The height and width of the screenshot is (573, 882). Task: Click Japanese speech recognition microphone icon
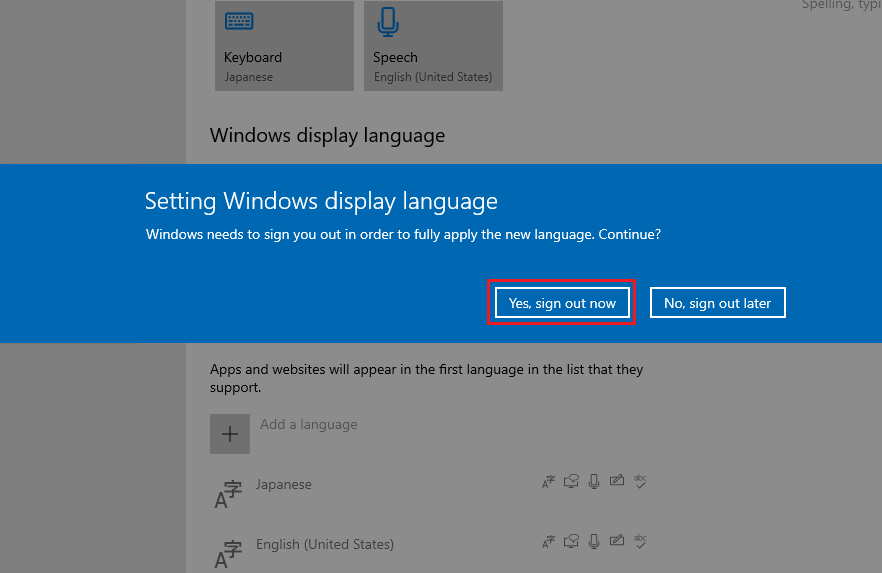pos(594,482)
